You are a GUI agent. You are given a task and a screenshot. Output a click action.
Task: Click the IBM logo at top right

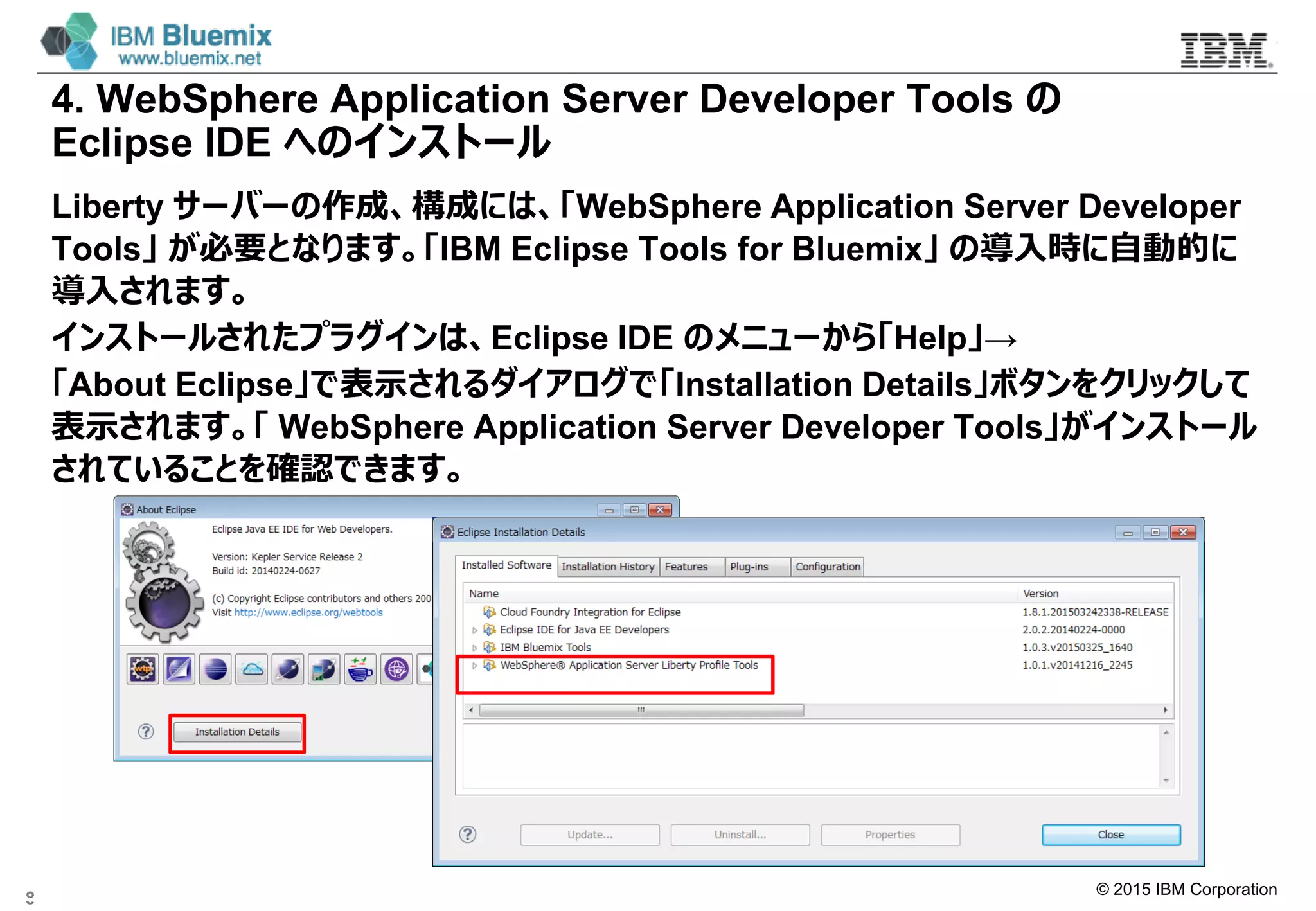(1227, 50)
